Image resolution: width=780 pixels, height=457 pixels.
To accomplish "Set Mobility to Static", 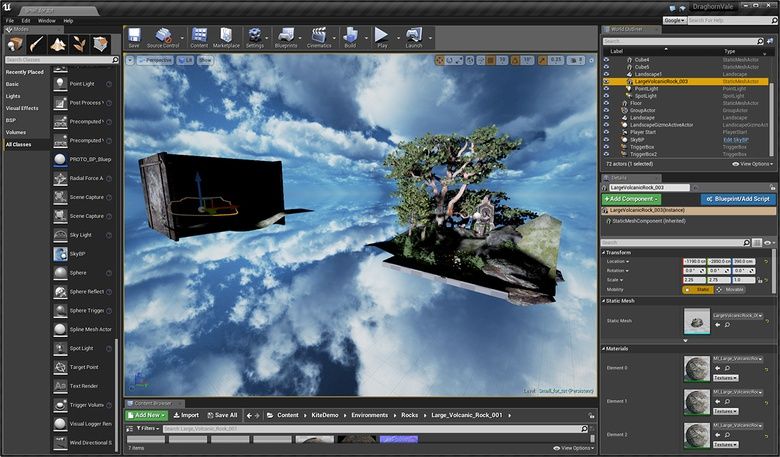I will 698,289.
